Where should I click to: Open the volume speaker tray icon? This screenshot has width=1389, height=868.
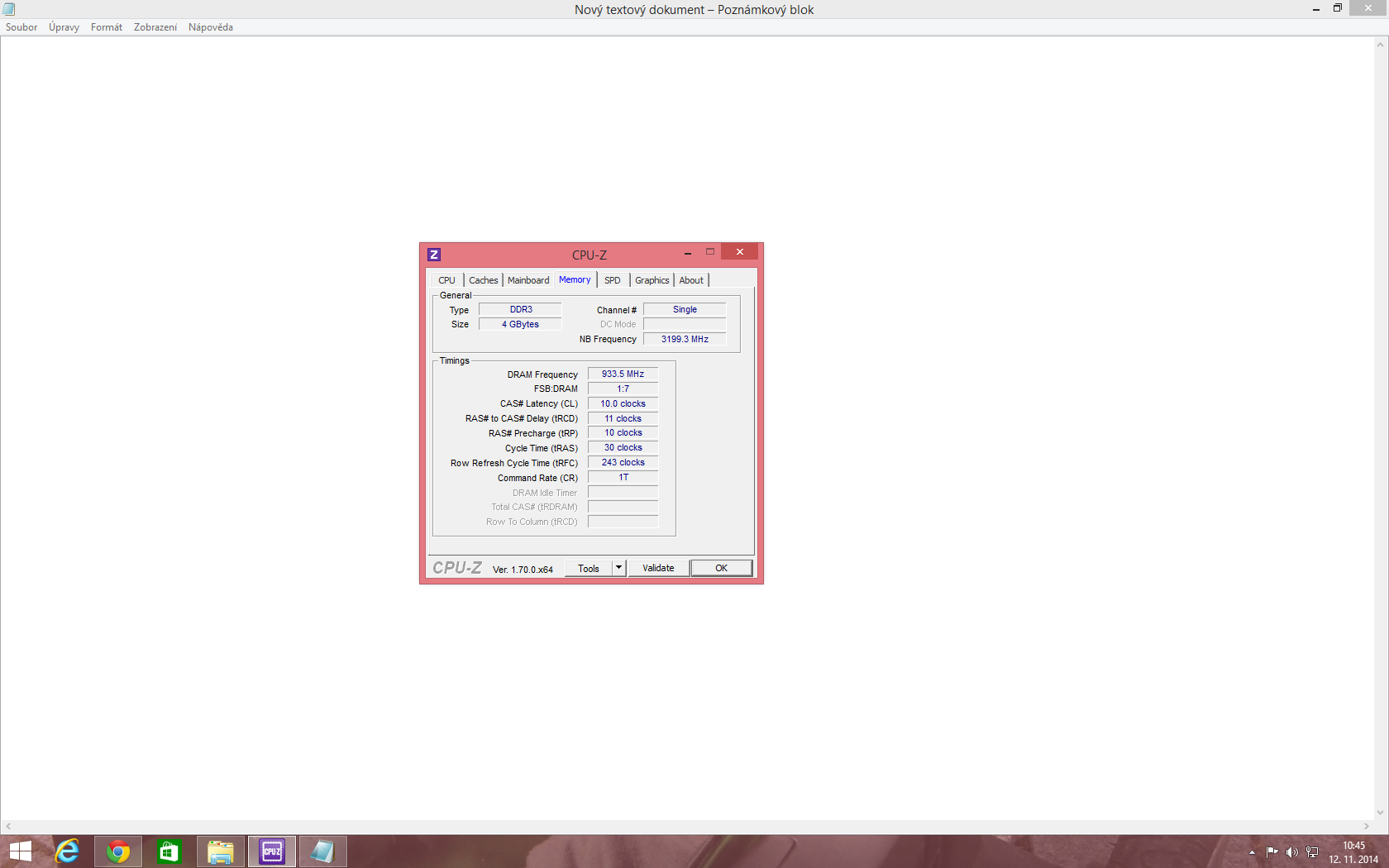coord(1291,852)
